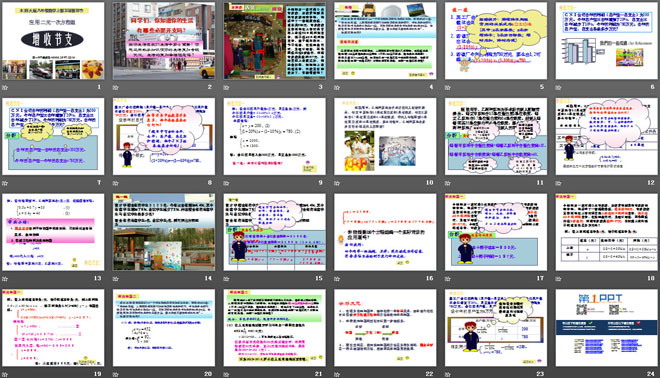Select slide 22 thumbnail
This screenshot has width=660, height=378.
[x=385, y=327]
